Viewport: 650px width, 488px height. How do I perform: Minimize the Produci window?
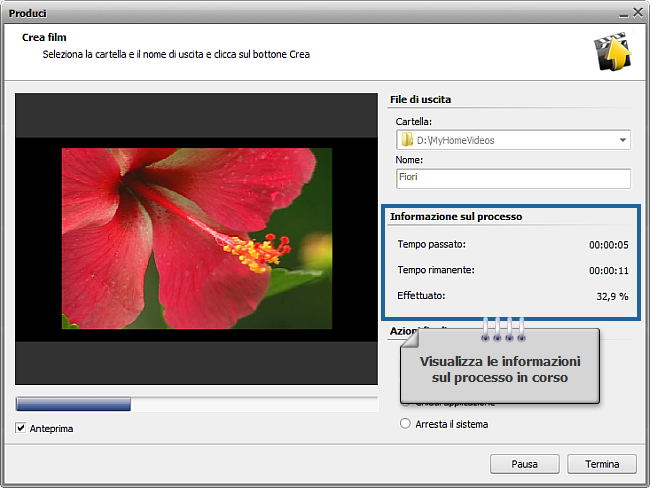[621, 13]
